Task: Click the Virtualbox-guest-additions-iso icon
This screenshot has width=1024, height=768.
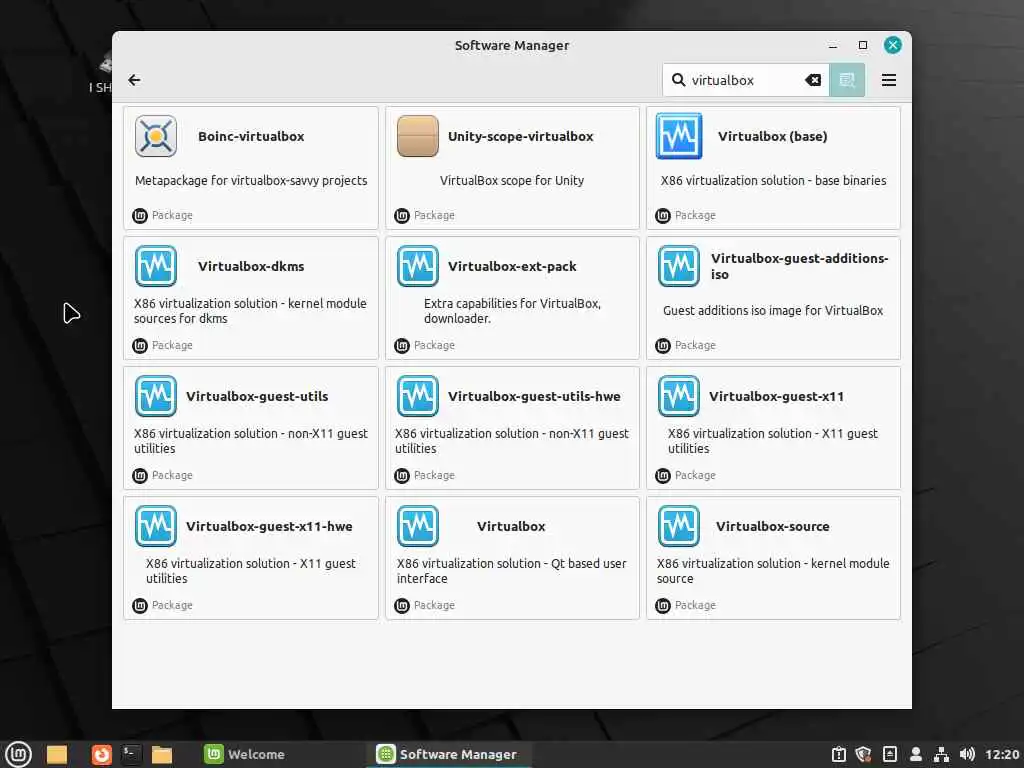Action: (x=679, y=266)
